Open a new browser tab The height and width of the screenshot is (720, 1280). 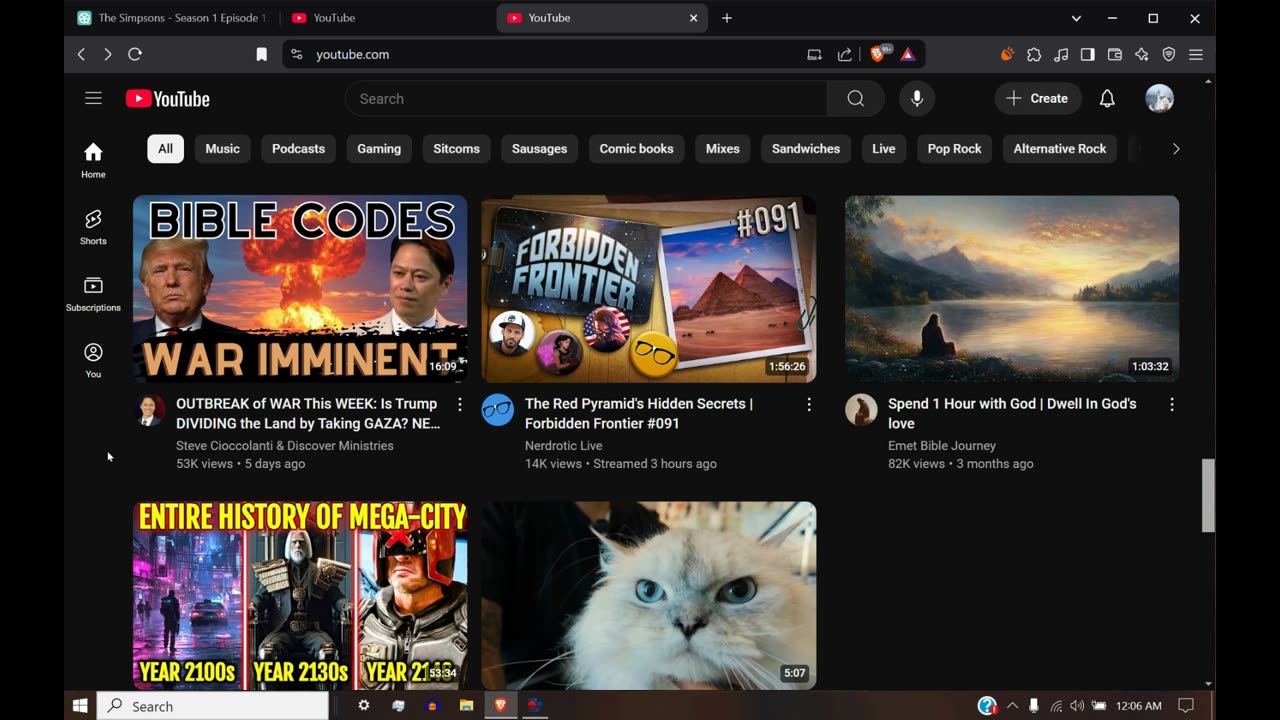pos(727,18)
